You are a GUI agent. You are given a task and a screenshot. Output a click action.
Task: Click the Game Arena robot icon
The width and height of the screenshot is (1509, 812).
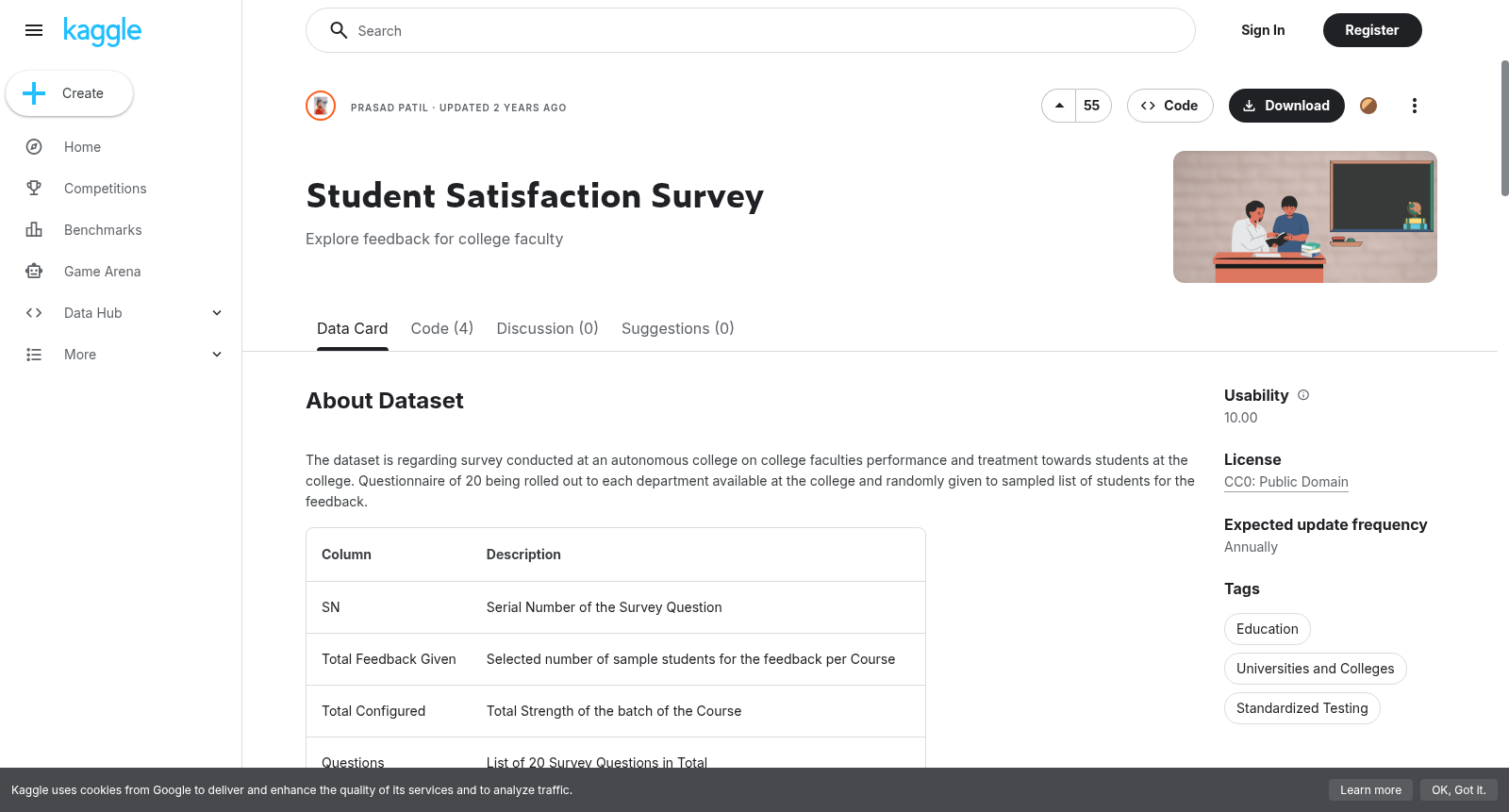[x=34, y=272]
